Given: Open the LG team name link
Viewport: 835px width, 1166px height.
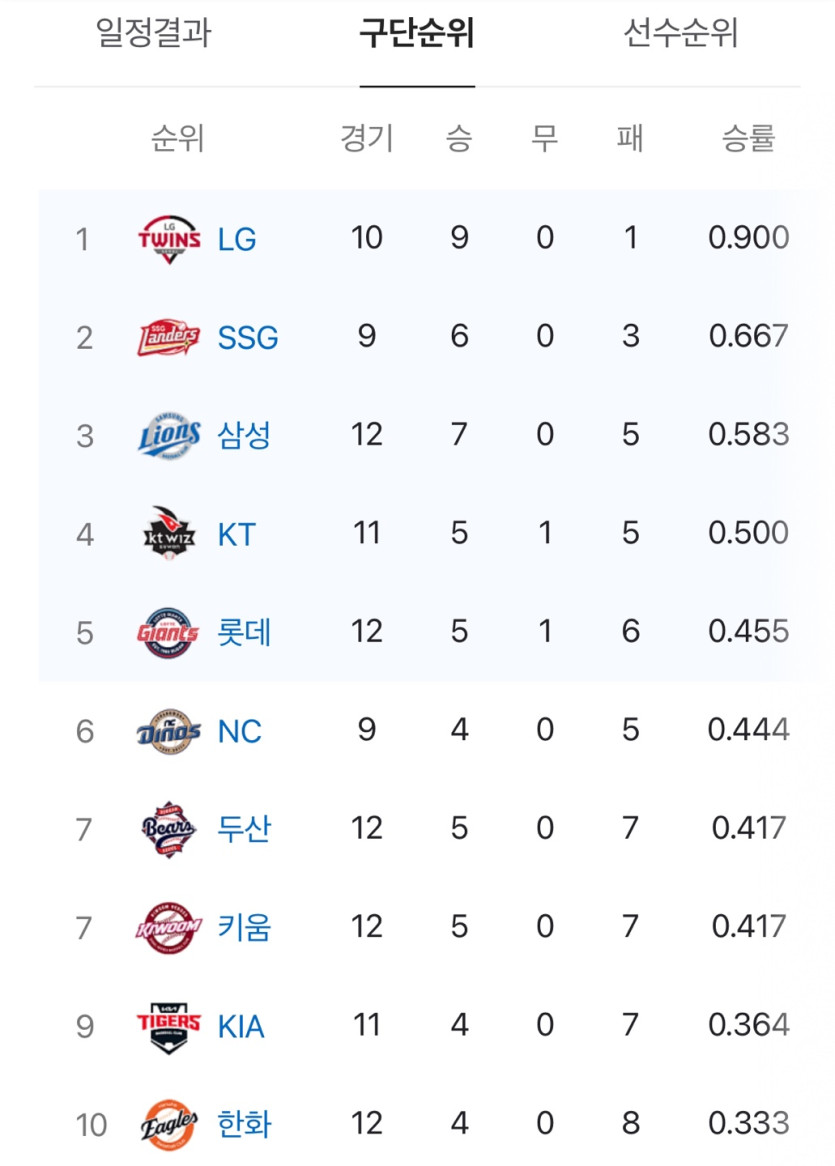Looking at the screenshot, I should tap(237, 239).
